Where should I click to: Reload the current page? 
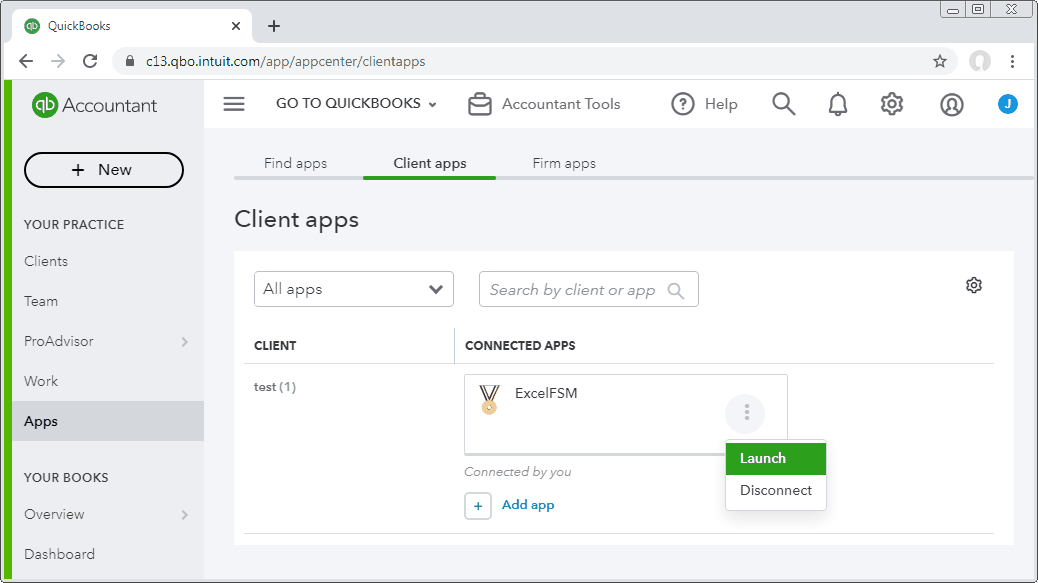[90, 62]
